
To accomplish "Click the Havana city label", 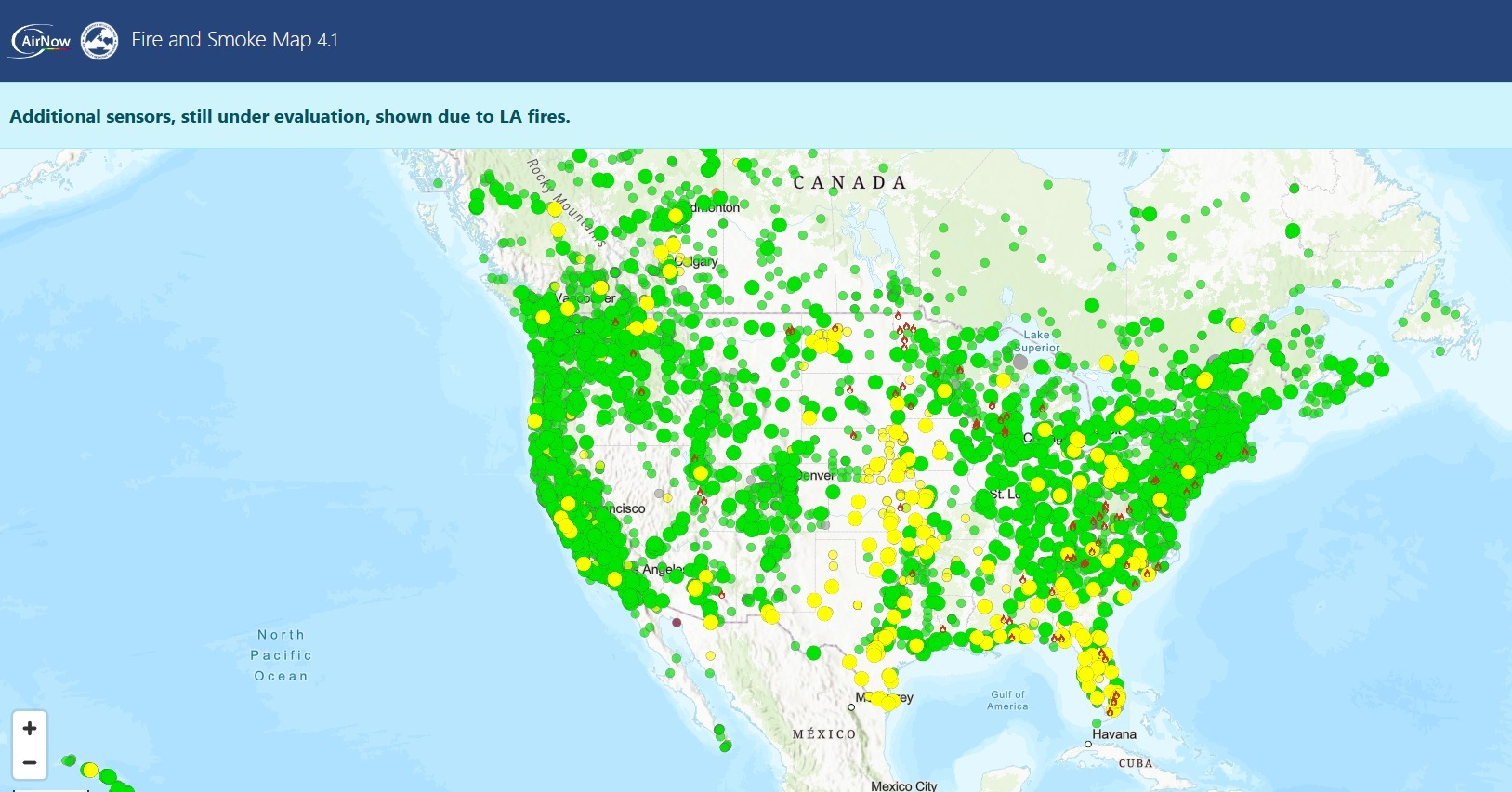I will click(1114, 734).
